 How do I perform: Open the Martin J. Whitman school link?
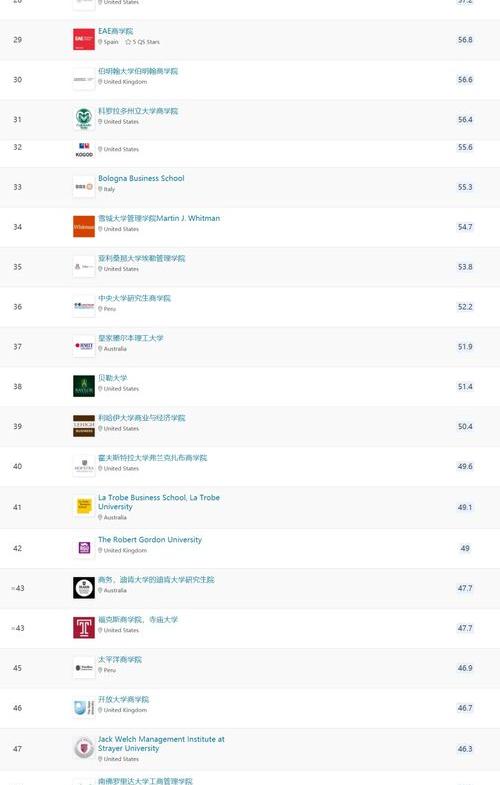[x=159, y=218]
